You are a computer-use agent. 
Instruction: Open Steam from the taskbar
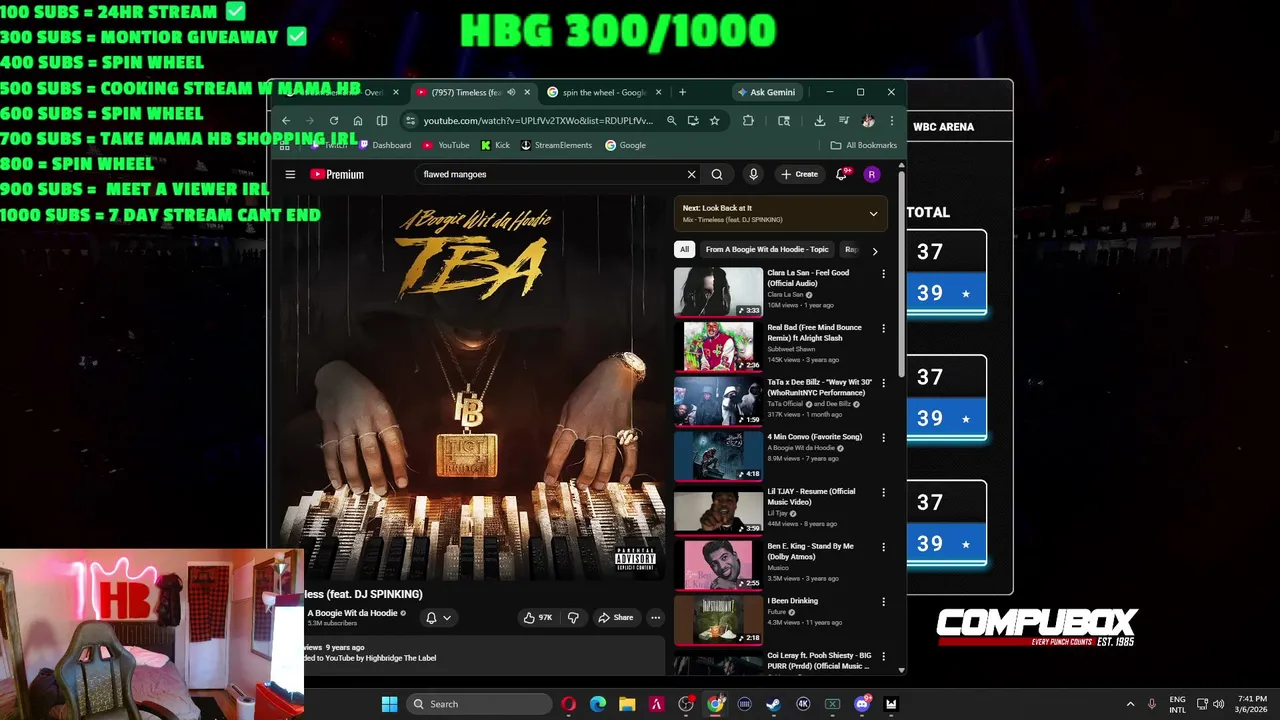pyautogui.click(x=773, y=704)
